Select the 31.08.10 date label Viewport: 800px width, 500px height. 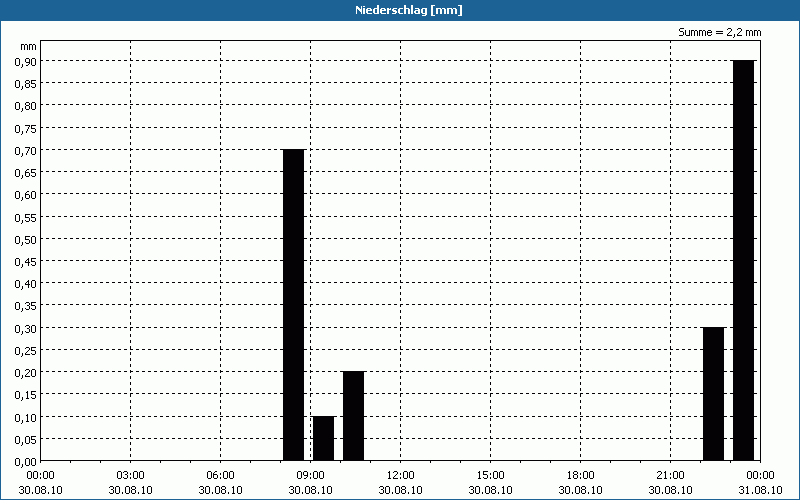[x=760, y=490]
